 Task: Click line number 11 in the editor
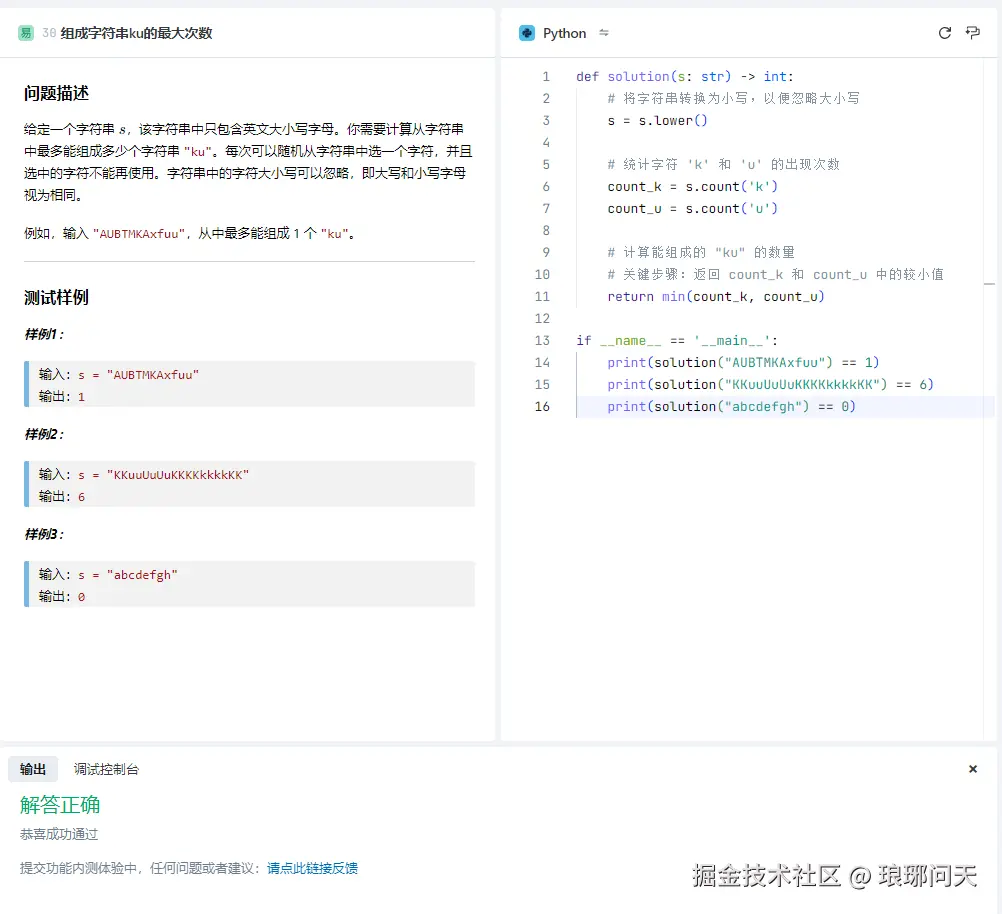(x=541, y=296)
